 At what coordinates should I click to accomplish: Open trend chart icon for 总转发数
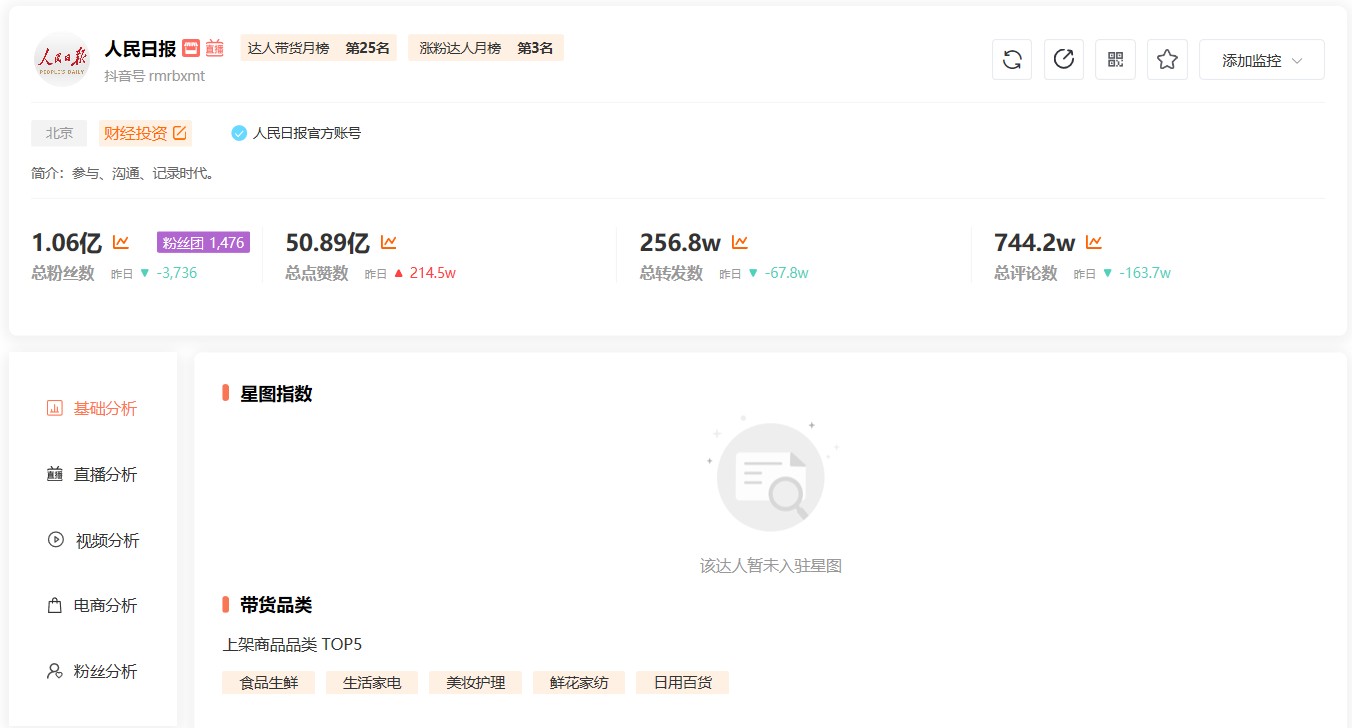click(740, 242)
